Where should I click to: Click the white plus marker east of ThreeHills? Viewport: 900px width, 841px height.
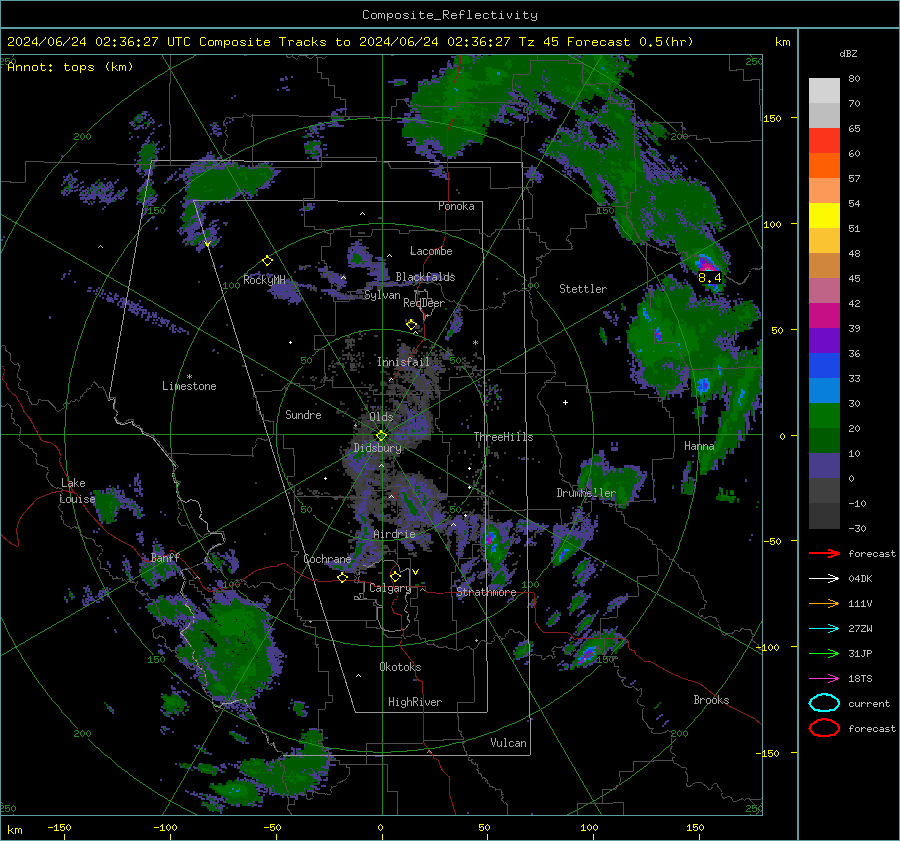(565, 402)
